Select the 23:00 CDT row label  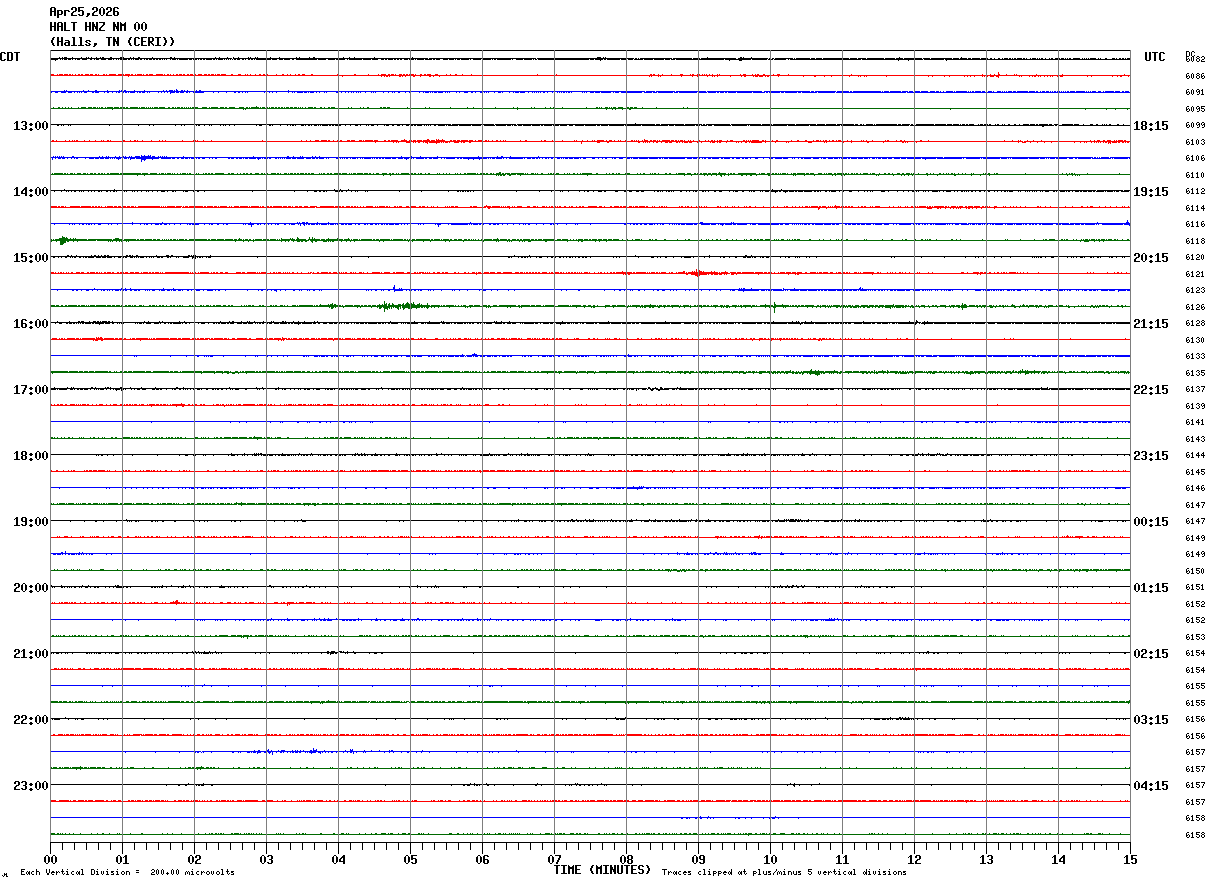31,786
